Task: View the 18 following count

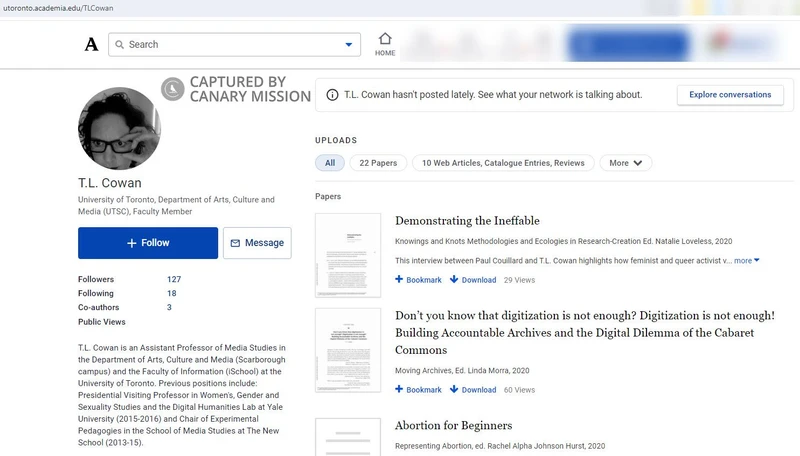Action: click(171, 293)
